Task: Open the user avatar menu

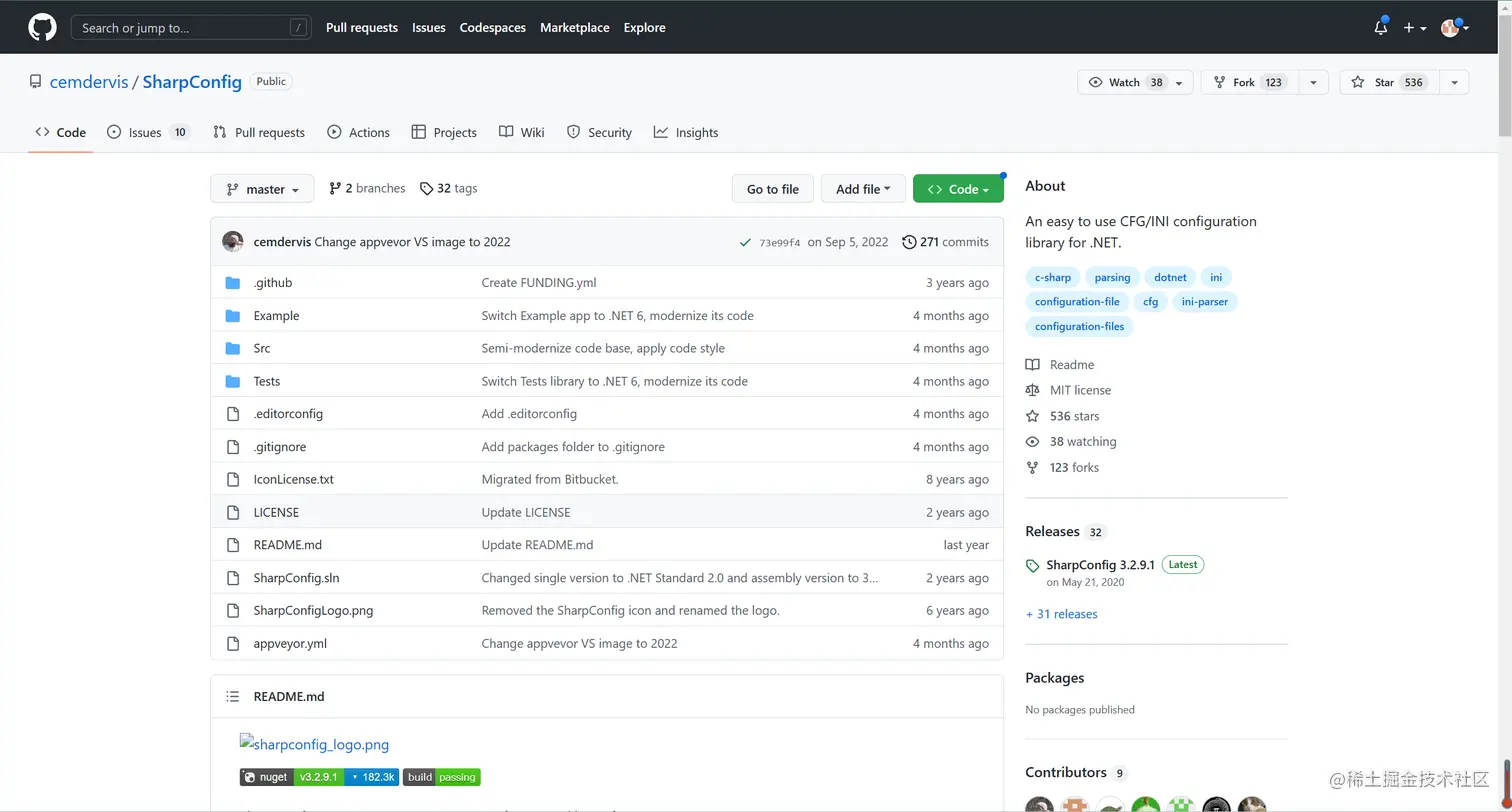Action: click(x=1454, y=28)
